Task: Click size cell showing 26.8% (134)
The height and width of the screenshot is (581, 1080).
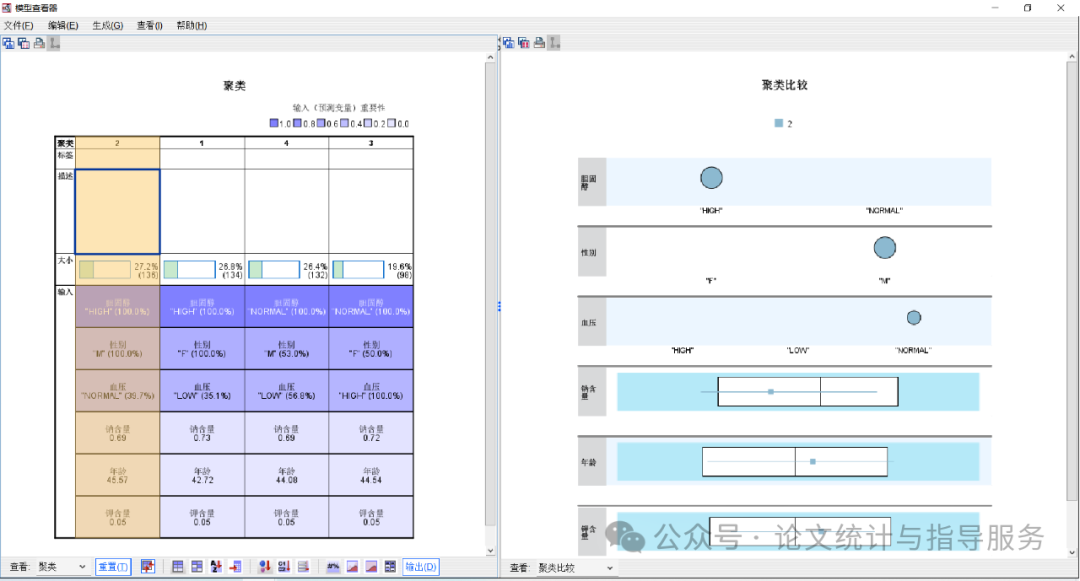Action: [x=202, y=270]
